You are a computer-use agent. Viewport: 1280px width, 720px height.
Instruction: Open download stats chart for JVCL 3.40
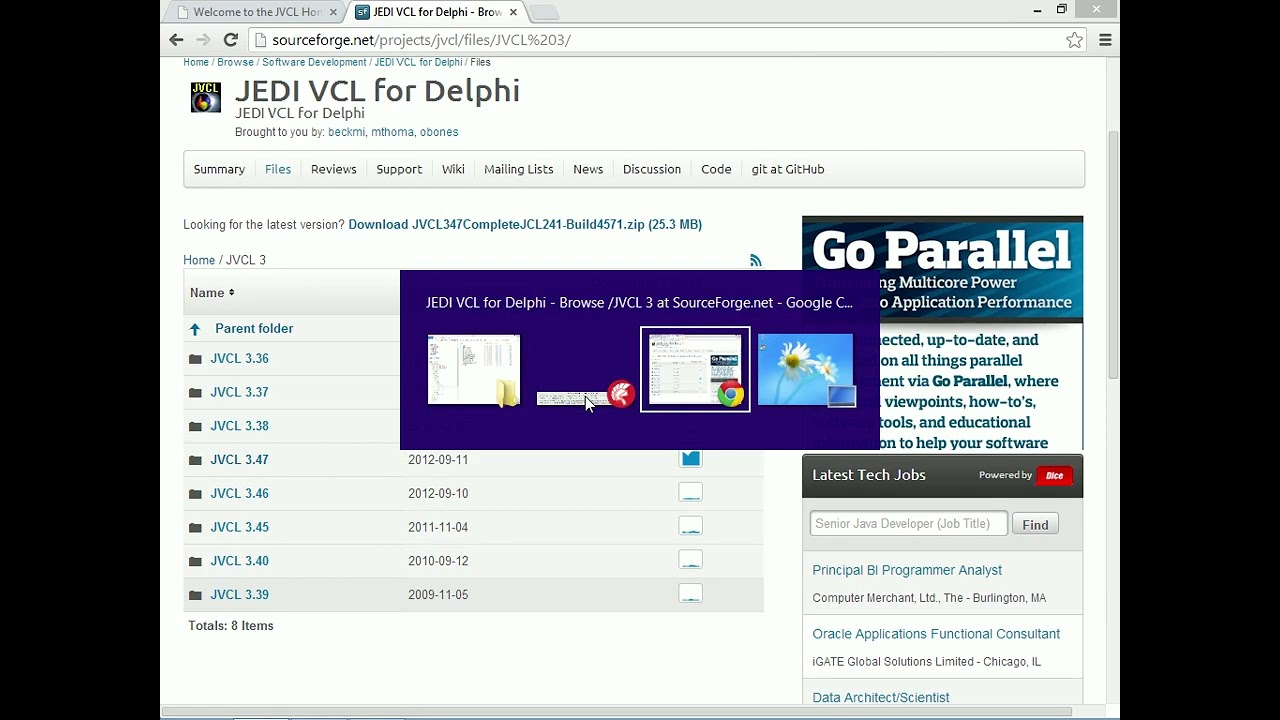pyautogui.click(x=690, y=560)
